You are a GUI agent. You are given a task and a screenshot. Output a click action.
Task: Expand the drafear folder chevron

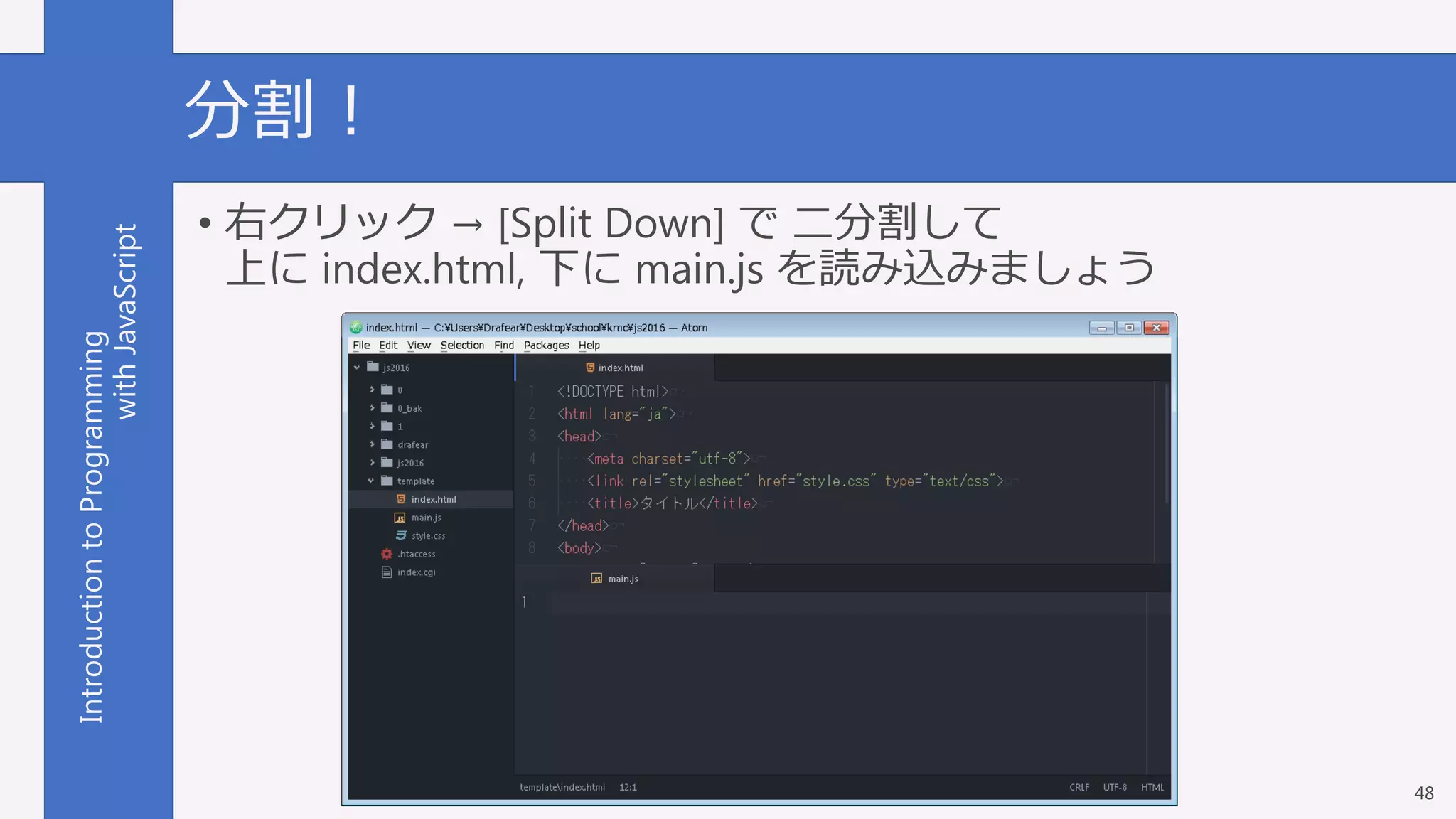click(372, 444)
